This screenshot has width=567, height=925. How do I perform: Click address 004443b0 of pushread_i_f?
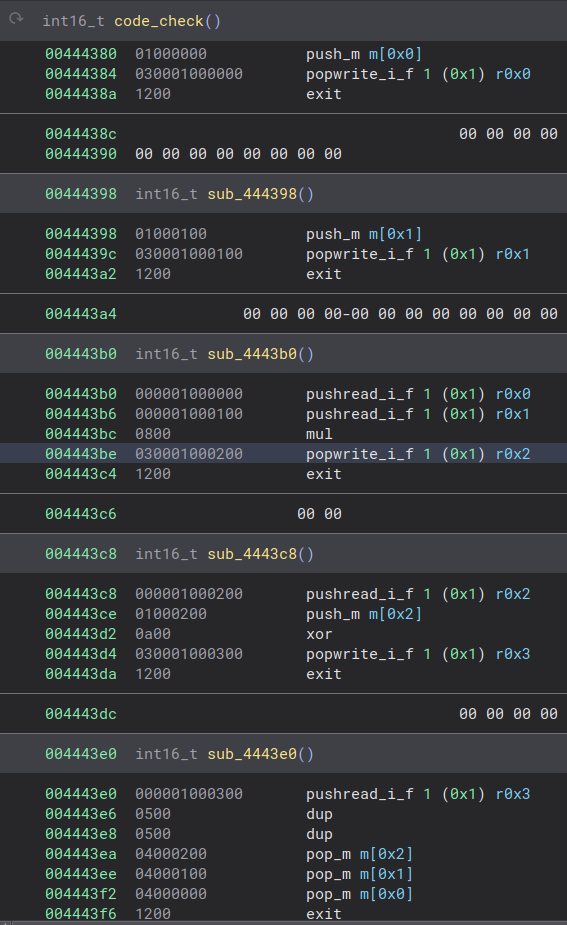tap(81, 394)
